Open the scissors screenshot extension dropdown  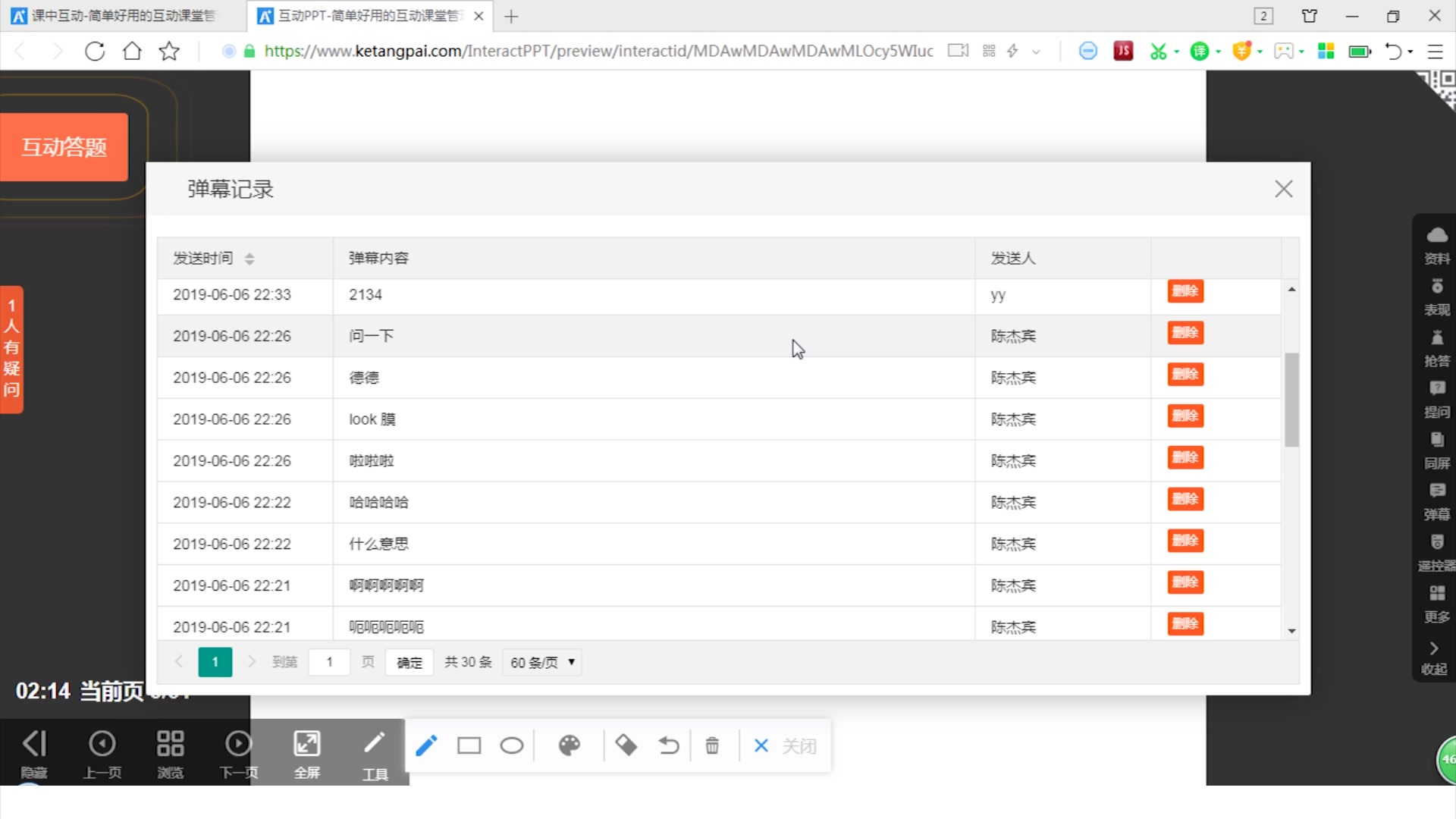pyautogui.click(x=1176, y=52)
